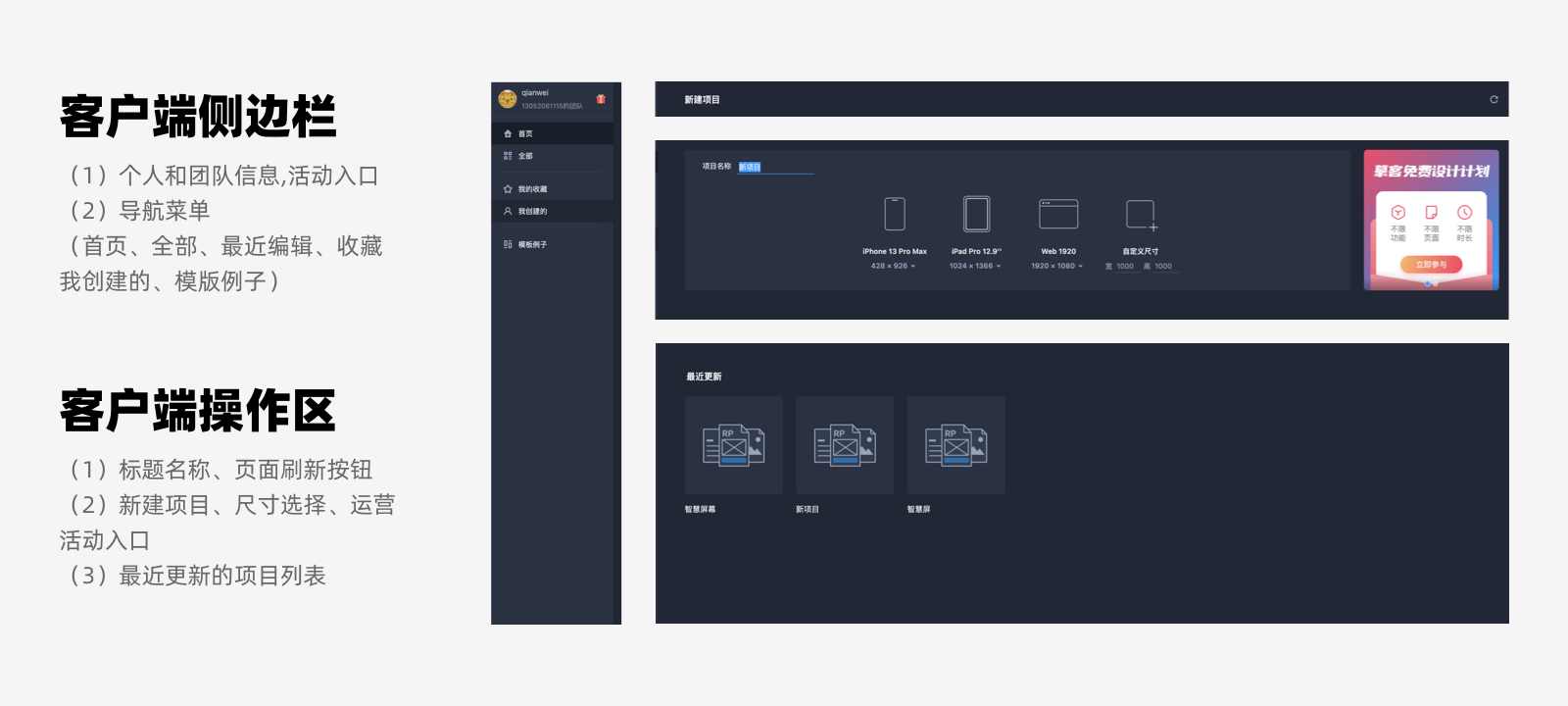This screenshot has width=1568, height=706.
Task: Click the 不限页面 page icon in the banner
Action: point(1432,213)
